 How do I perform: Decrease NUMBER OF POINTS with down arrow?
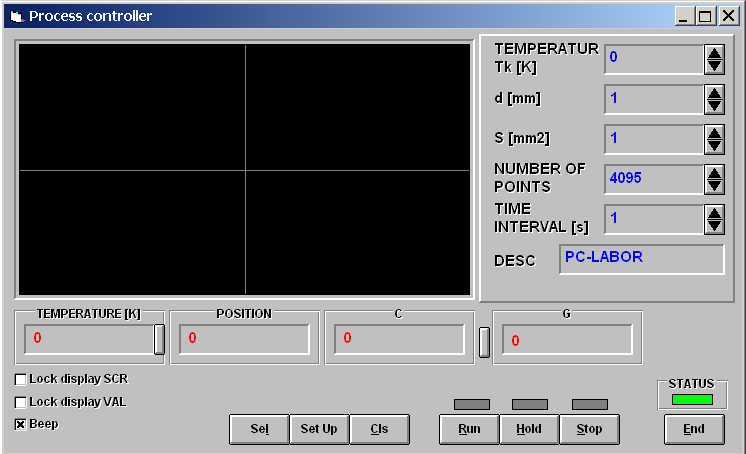tap(714, 187)
